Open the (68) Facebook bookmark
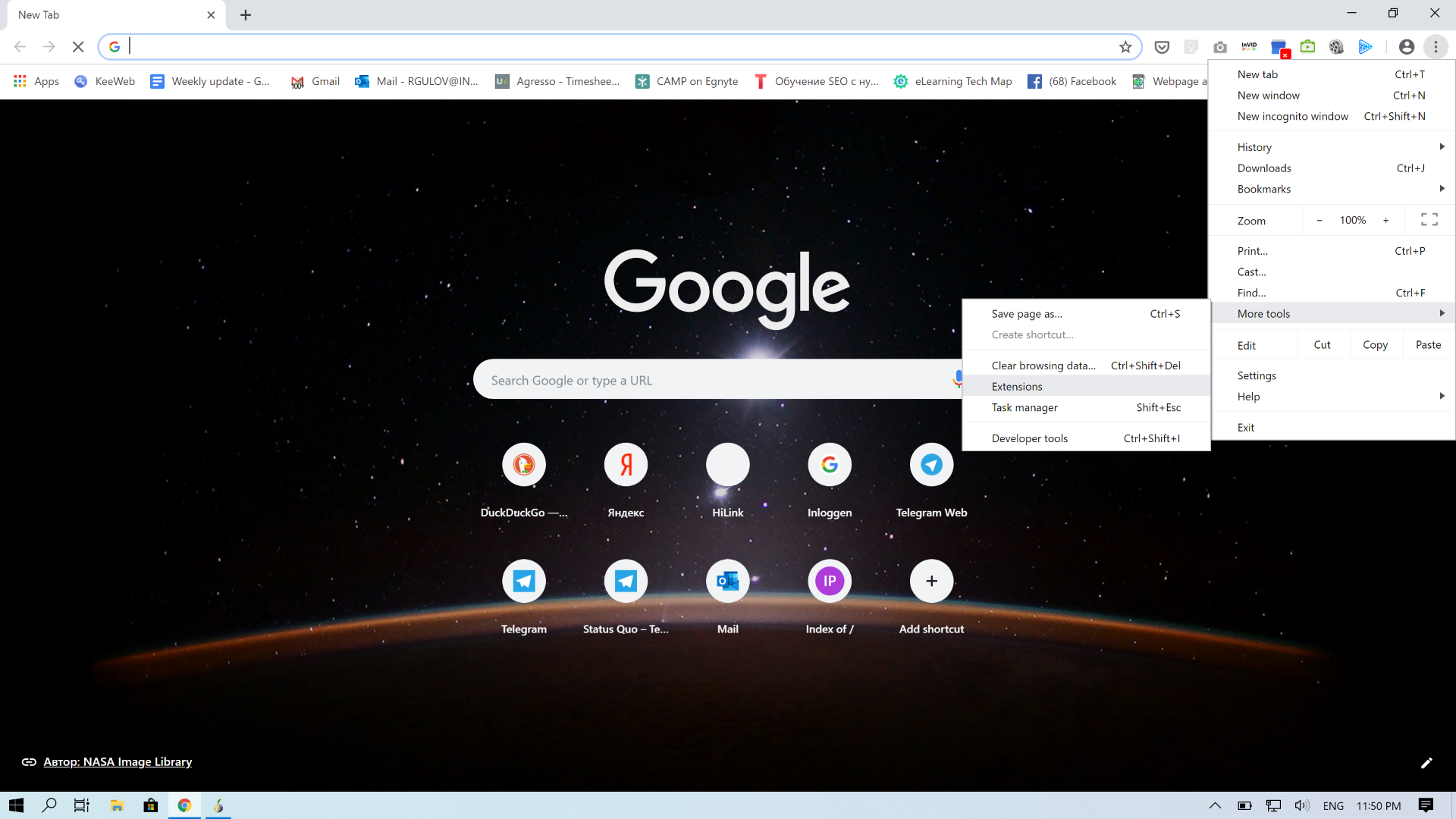The height and width of the screenshot is (819, 1456). 1072,81
